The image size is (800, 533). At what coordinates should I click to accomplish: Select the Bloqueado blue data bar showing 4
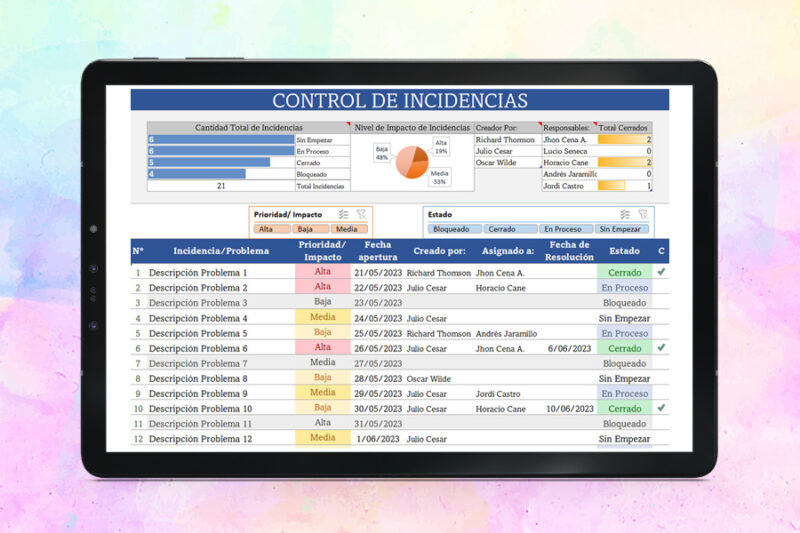click(196, 174)
